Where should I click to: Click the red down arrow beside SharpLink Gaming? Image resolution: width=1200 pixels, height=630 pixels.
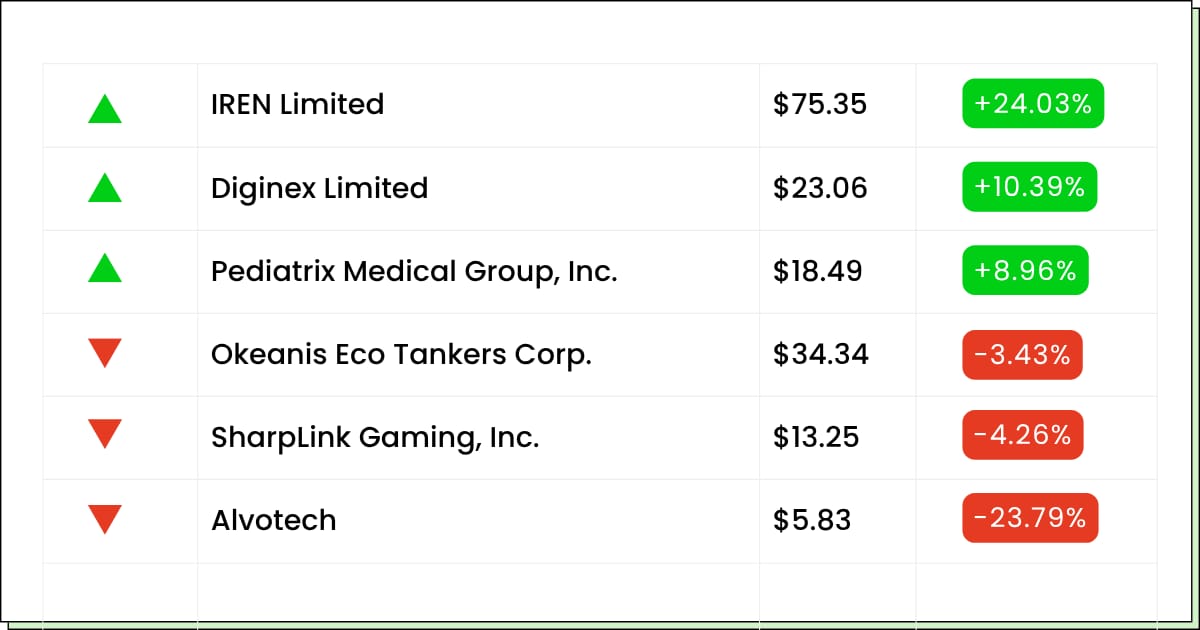tap(105, 433)
